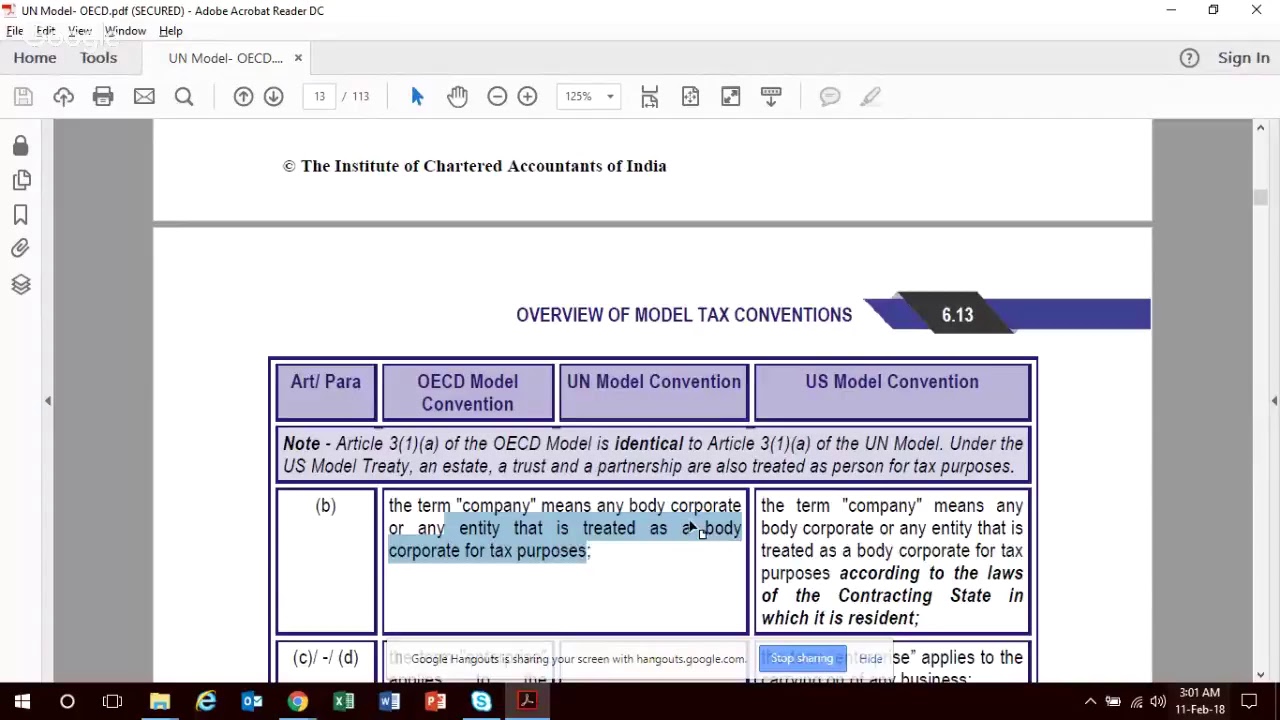
Task: Hide the Hangouts sharing notification
Action: (x=870, y=659)
